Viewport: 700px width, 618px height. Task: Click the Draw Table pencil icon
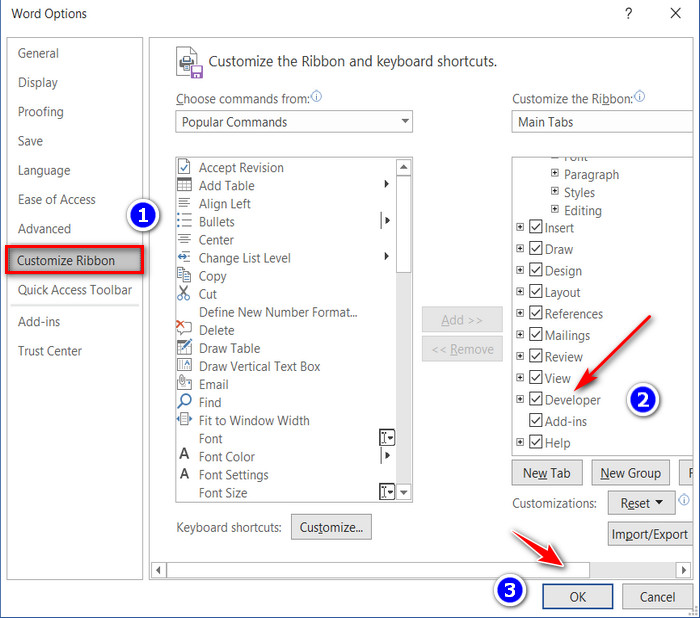[x=184, y=347]
